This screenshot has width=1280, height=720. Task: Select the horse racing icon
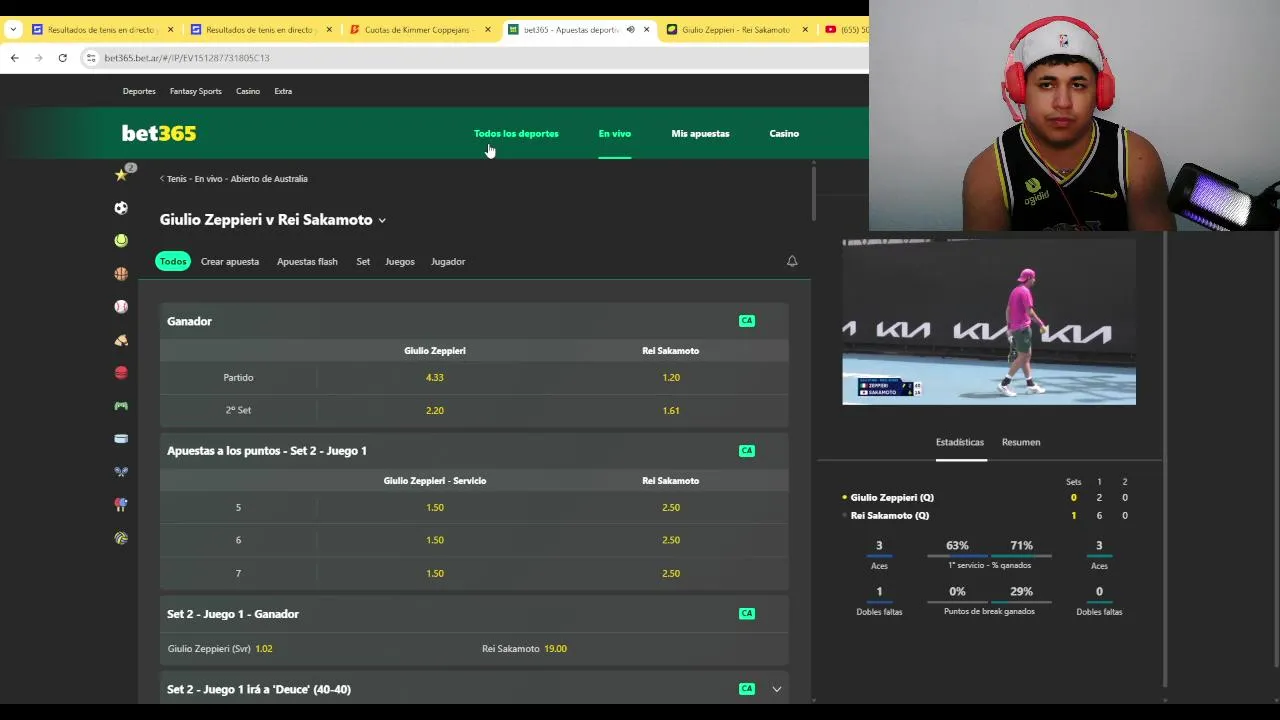pyautogui.click(x=121, y=340)
